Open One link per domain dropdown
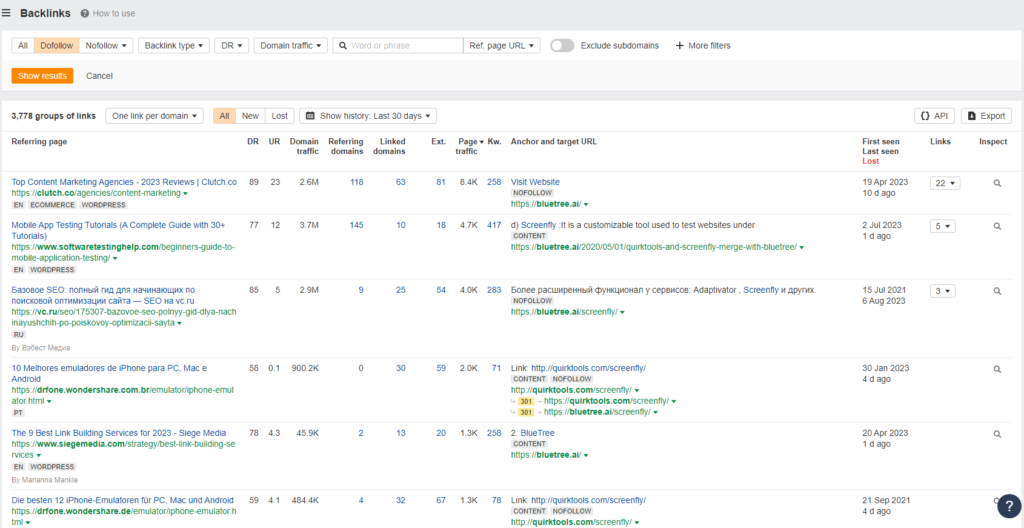This screenshot has width=1024, height=528. (x=154, y=116)
